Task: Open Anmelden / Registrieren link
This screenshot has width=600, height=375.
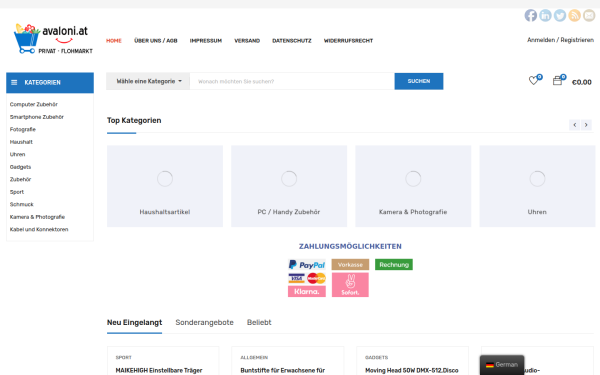Action: [561, 40]
